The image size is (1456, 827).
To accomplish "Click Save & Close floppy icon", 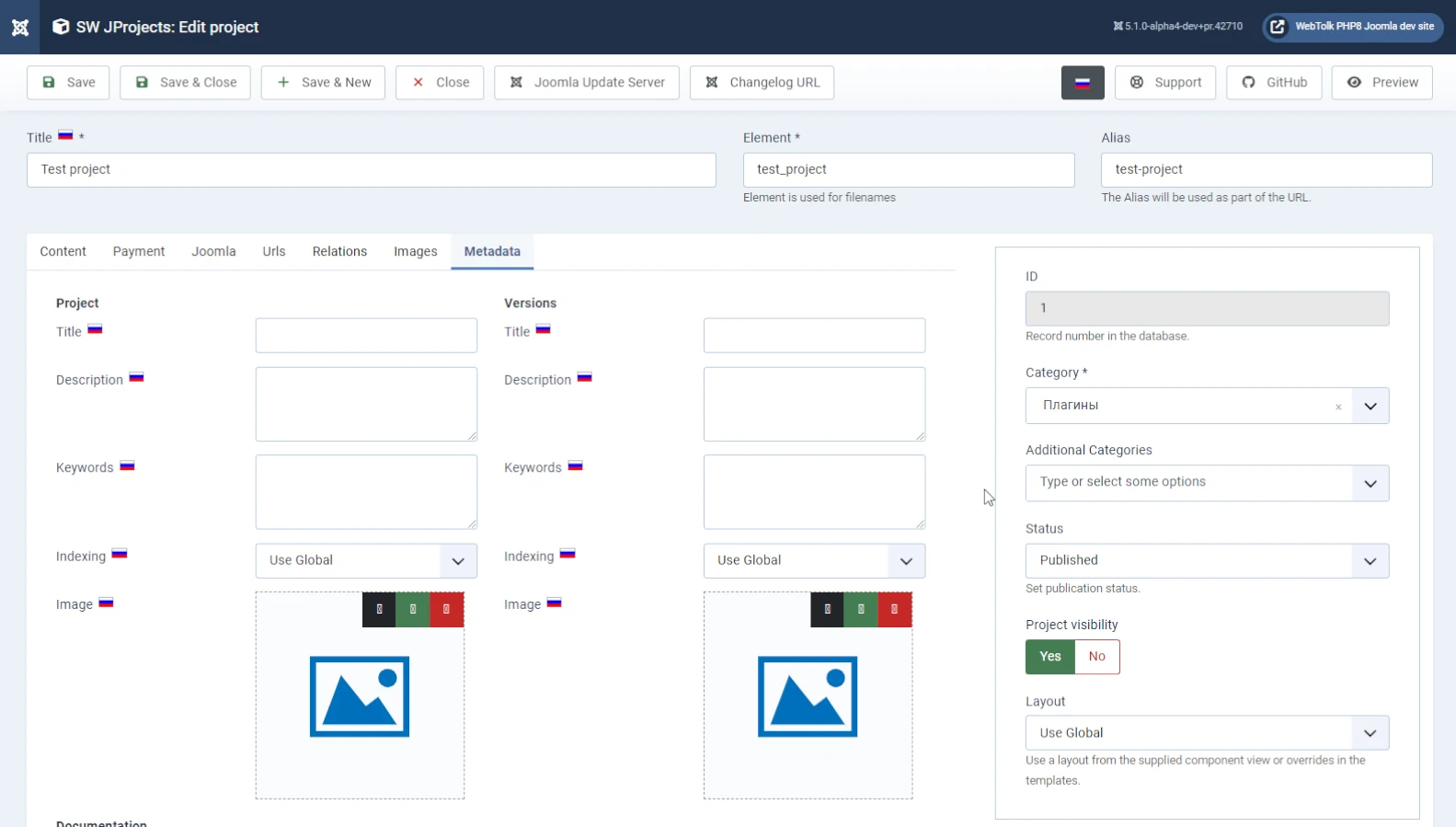I will [142, 82].
